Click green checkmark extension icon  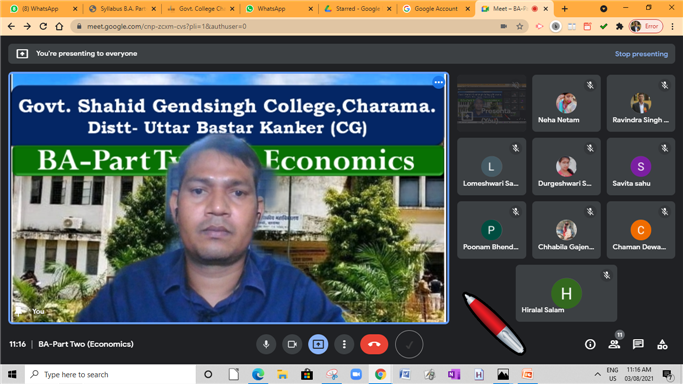pyautogui.click(x=604, y=27)
